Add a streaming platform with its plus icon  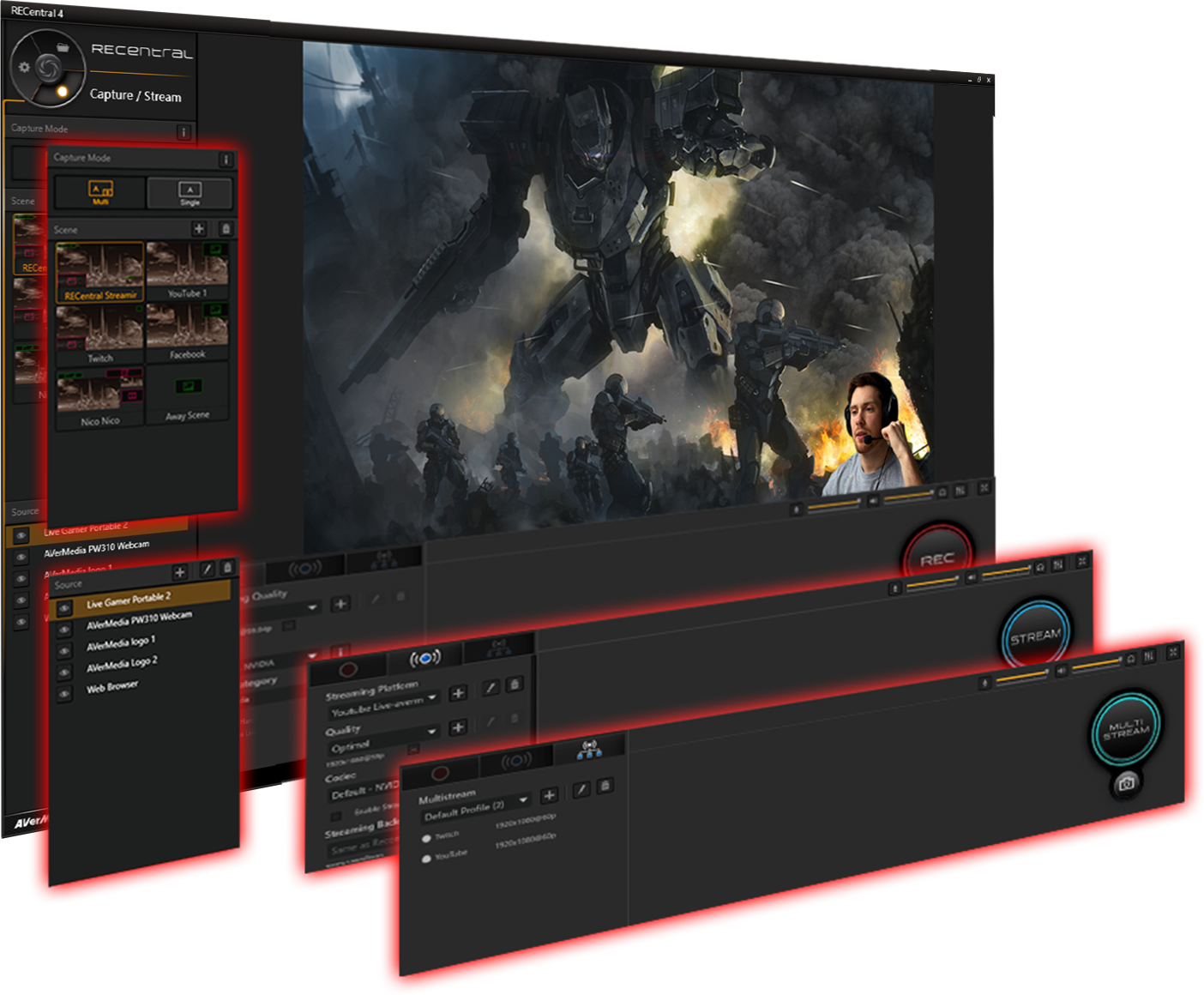[458, 693]
